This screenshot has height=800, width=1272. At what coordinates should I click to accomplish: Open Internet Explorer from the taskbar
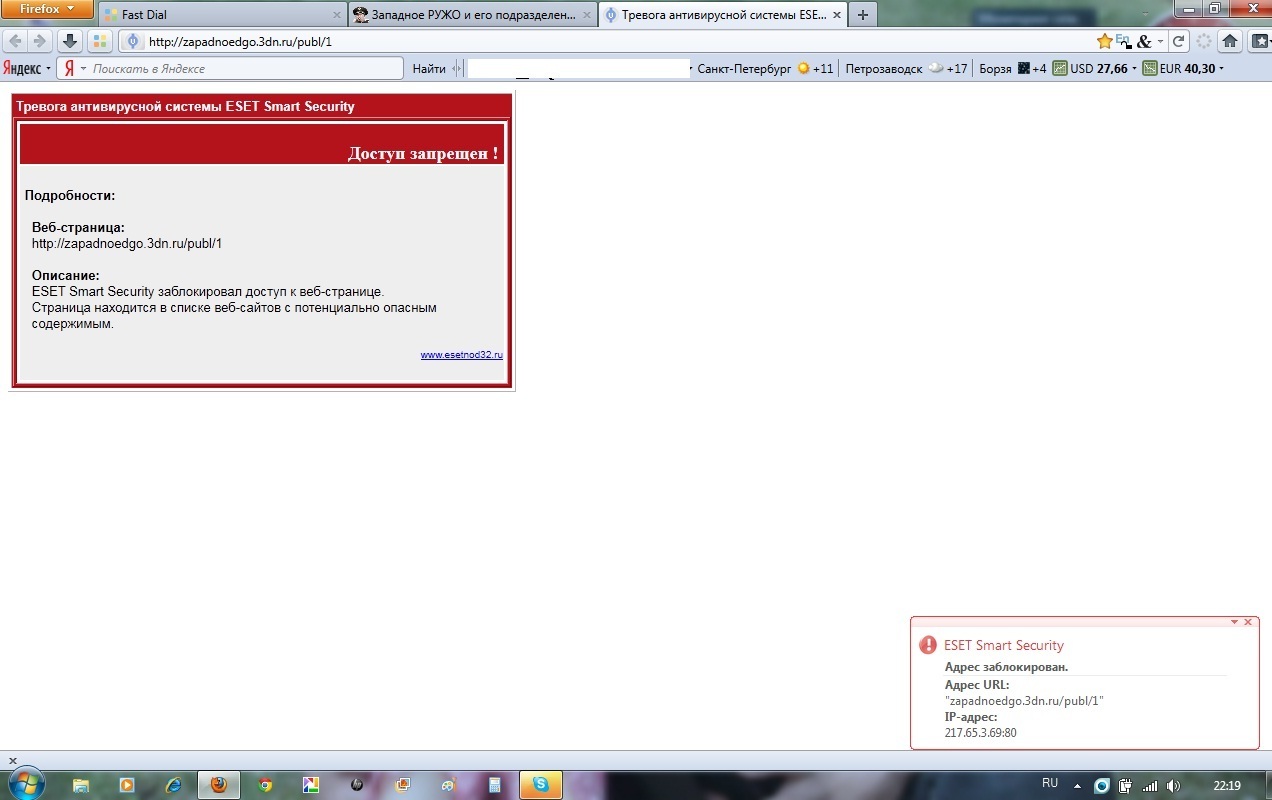point(173,785)
